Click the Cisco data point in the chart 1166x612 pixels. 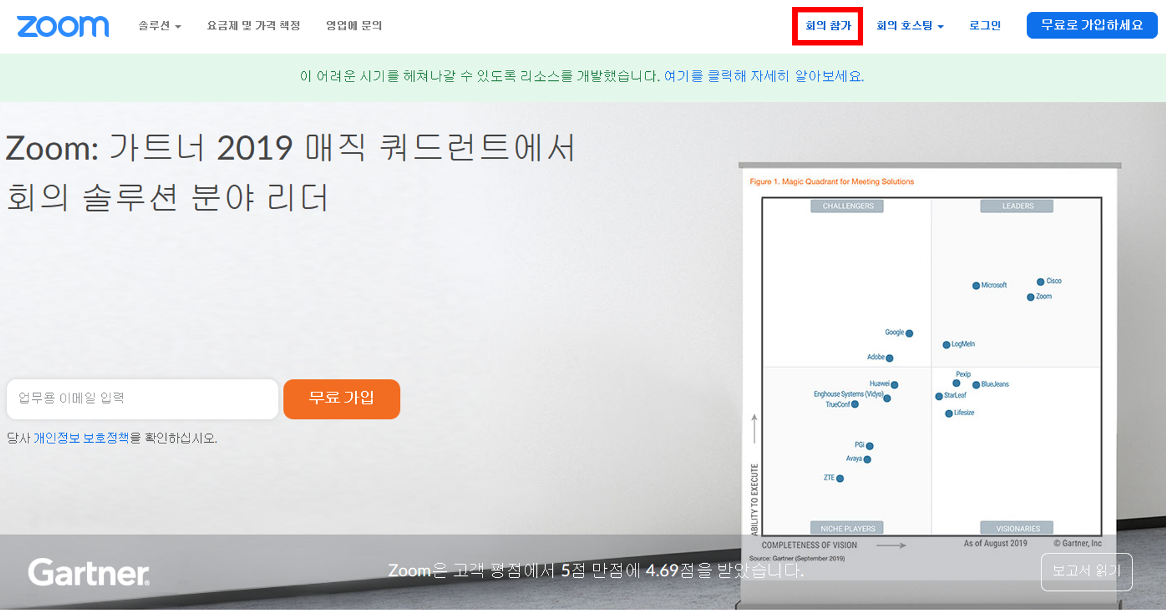(1040, 282)
